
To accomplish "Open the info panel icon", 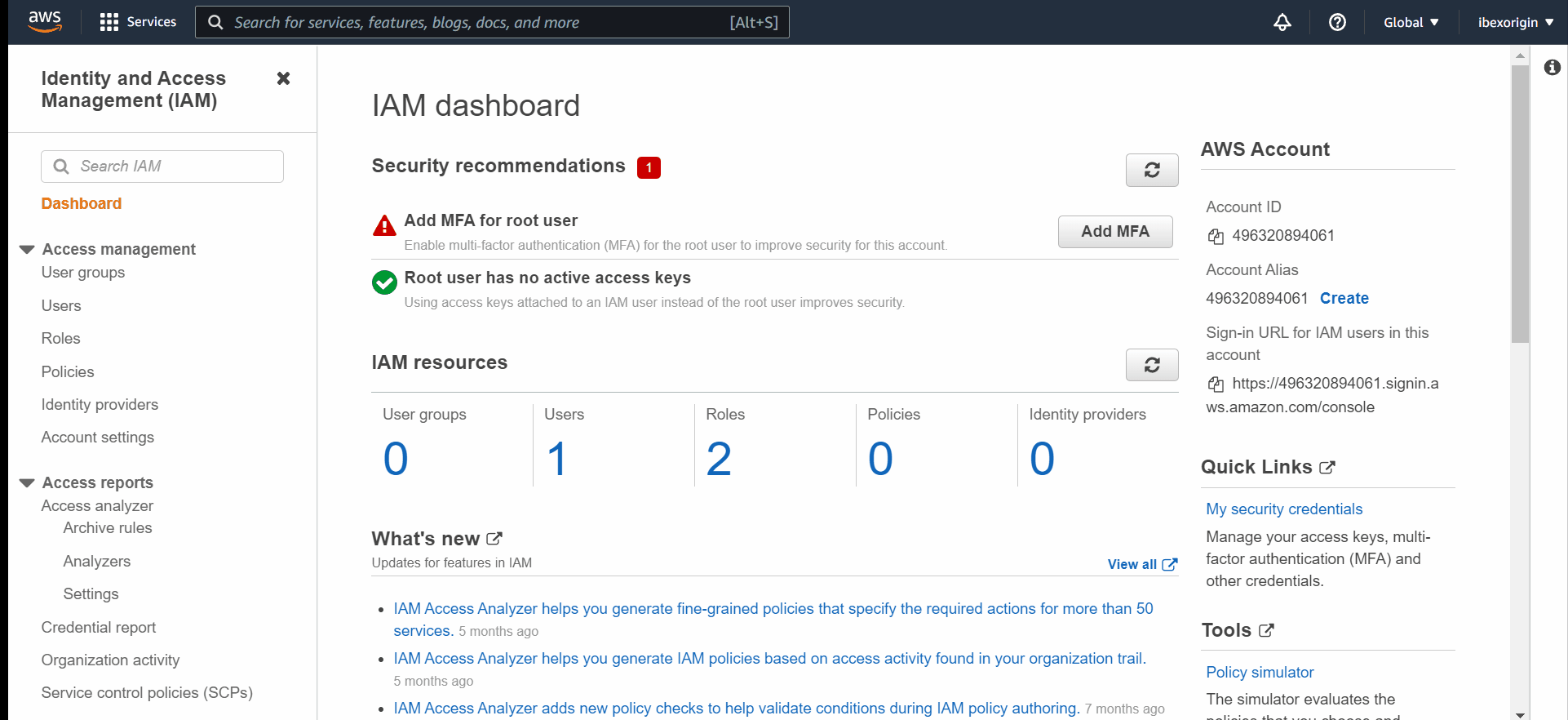I will pos(1552,67).
